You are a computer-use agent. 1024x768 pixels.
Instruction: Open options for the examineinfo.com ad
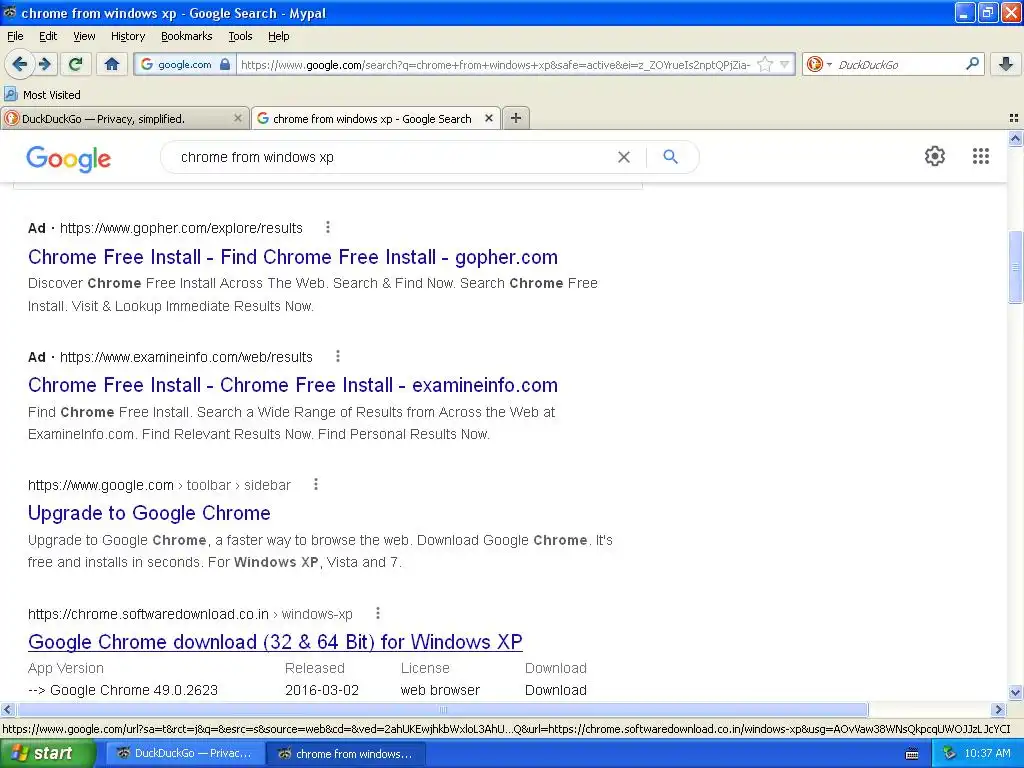click(x=338, y=356)
